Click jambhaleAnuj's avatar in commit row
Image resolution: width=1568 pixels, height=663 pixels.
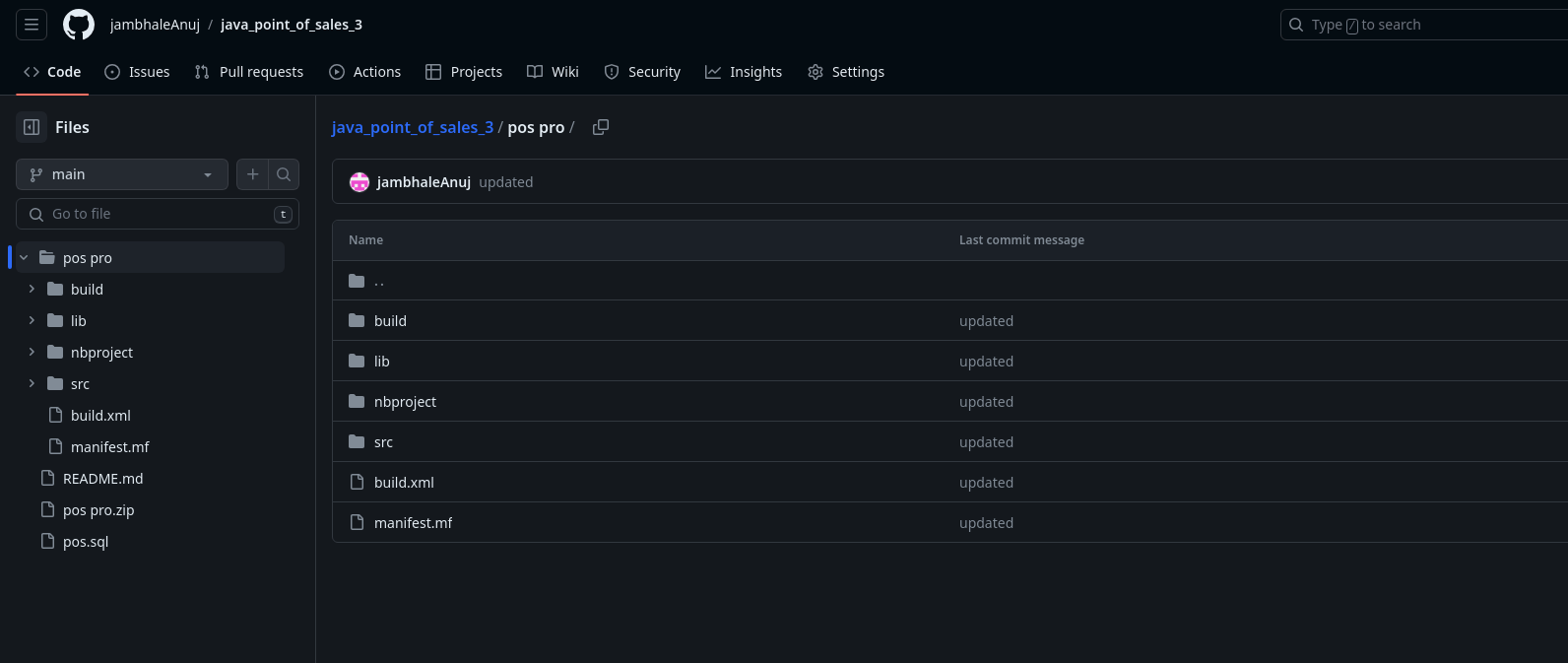(x=359, y=182)
